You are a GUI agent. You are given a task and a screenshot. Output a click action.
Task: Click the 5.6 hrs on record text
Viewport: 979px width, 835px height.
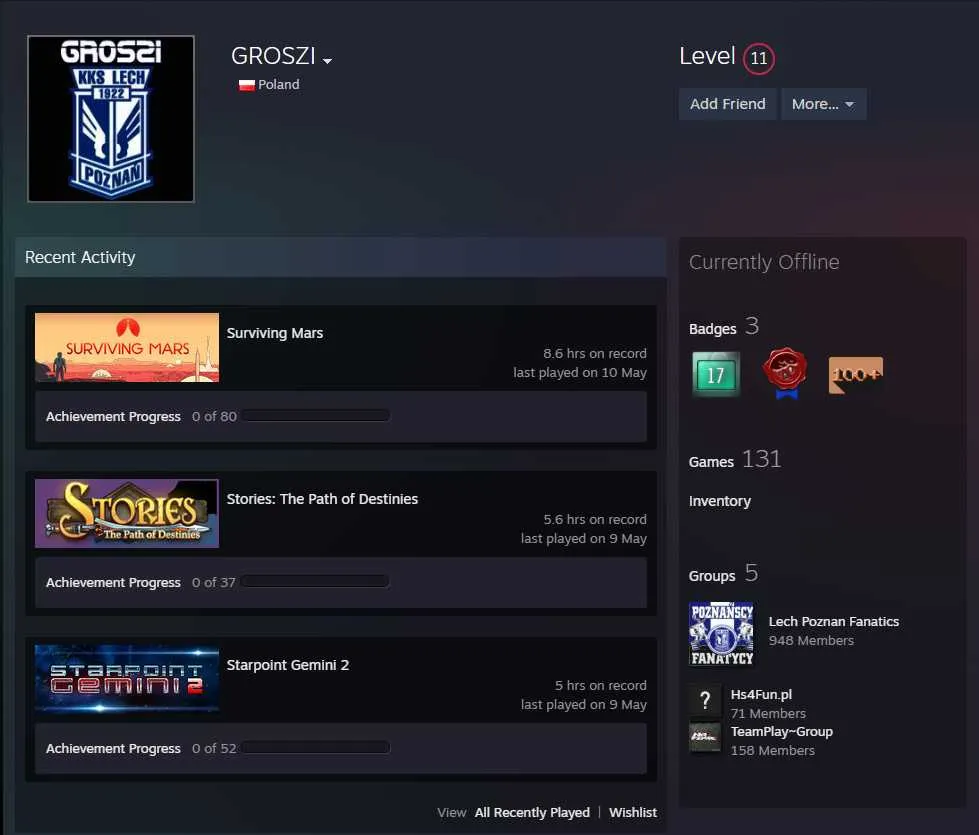click(x=594, y=520)
